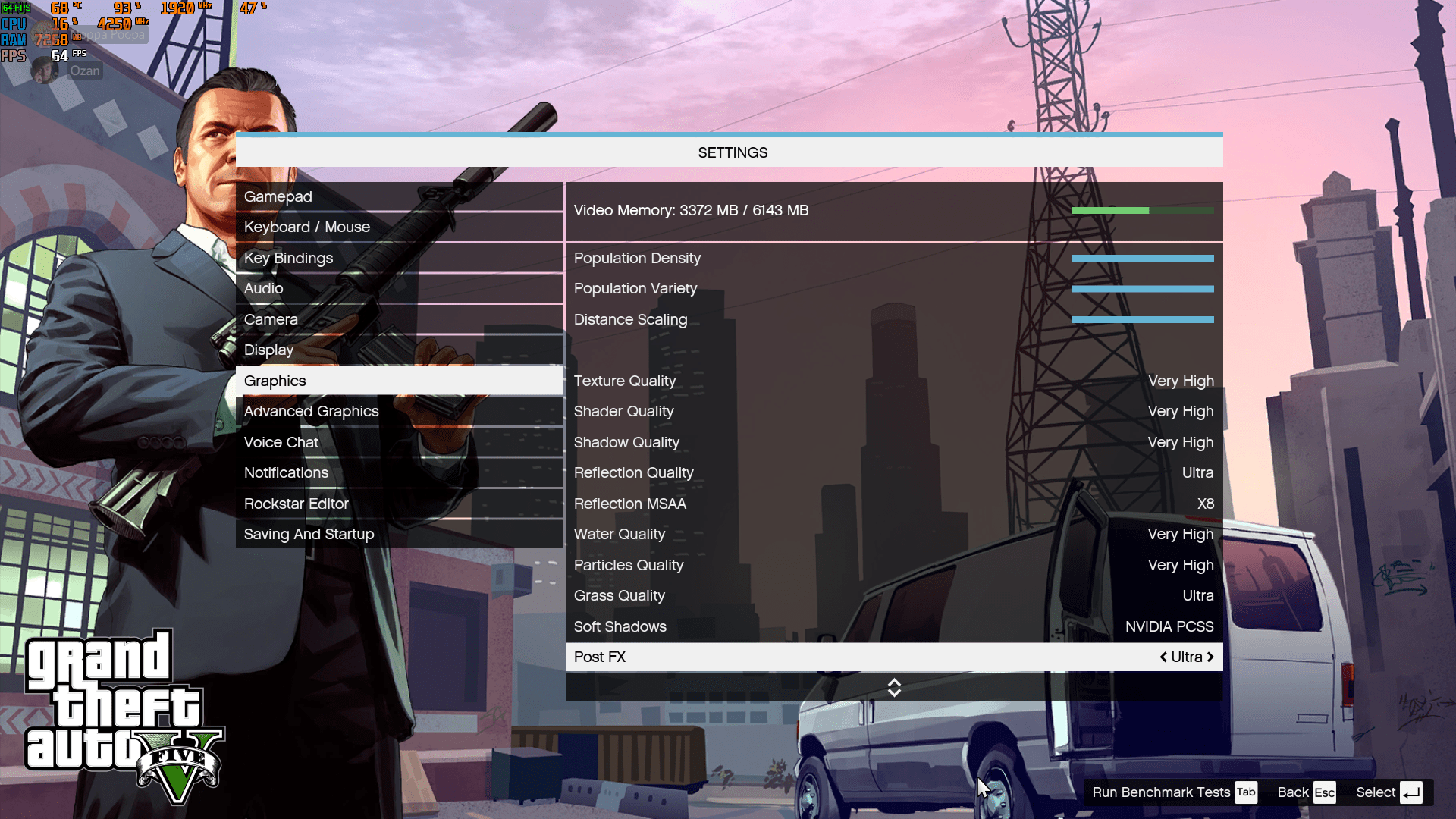Click the Ozan player avatar icon

pos(44,71)
